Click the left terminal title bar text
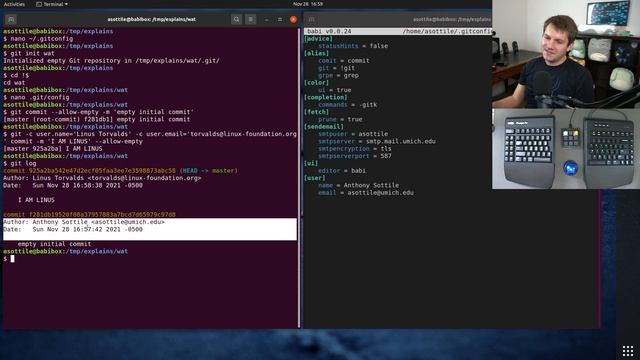This screenshot has height=360, width=640. click(x=151, y=19)
